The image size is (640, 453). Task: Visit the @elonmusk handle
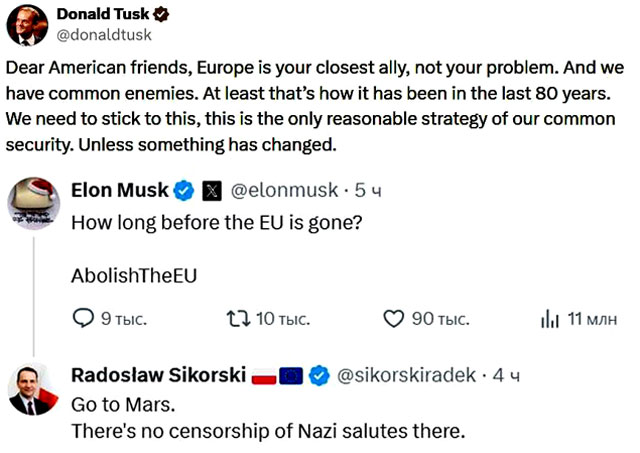click(285, 189)
